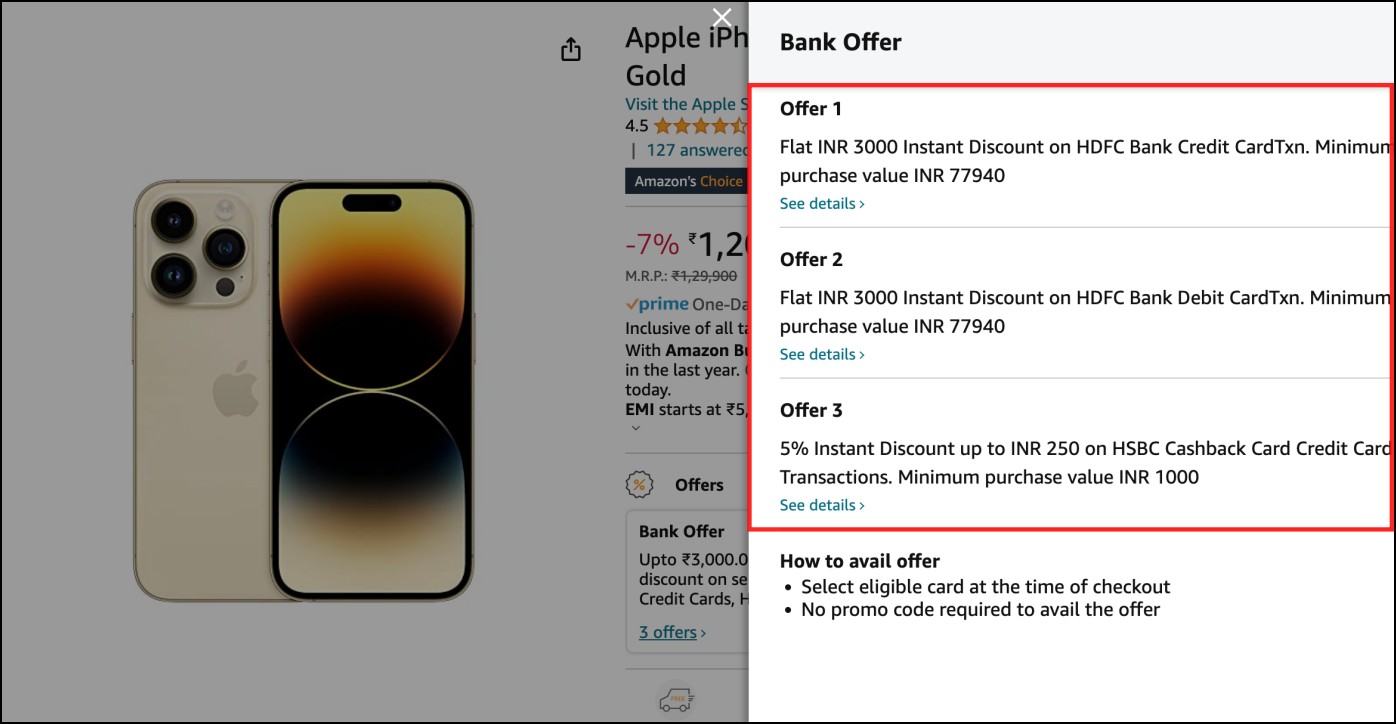Click the Offer 1 heading
The height and width of the screenshot is (724, 1396).
pyautogui.click(x=811, y=108)
